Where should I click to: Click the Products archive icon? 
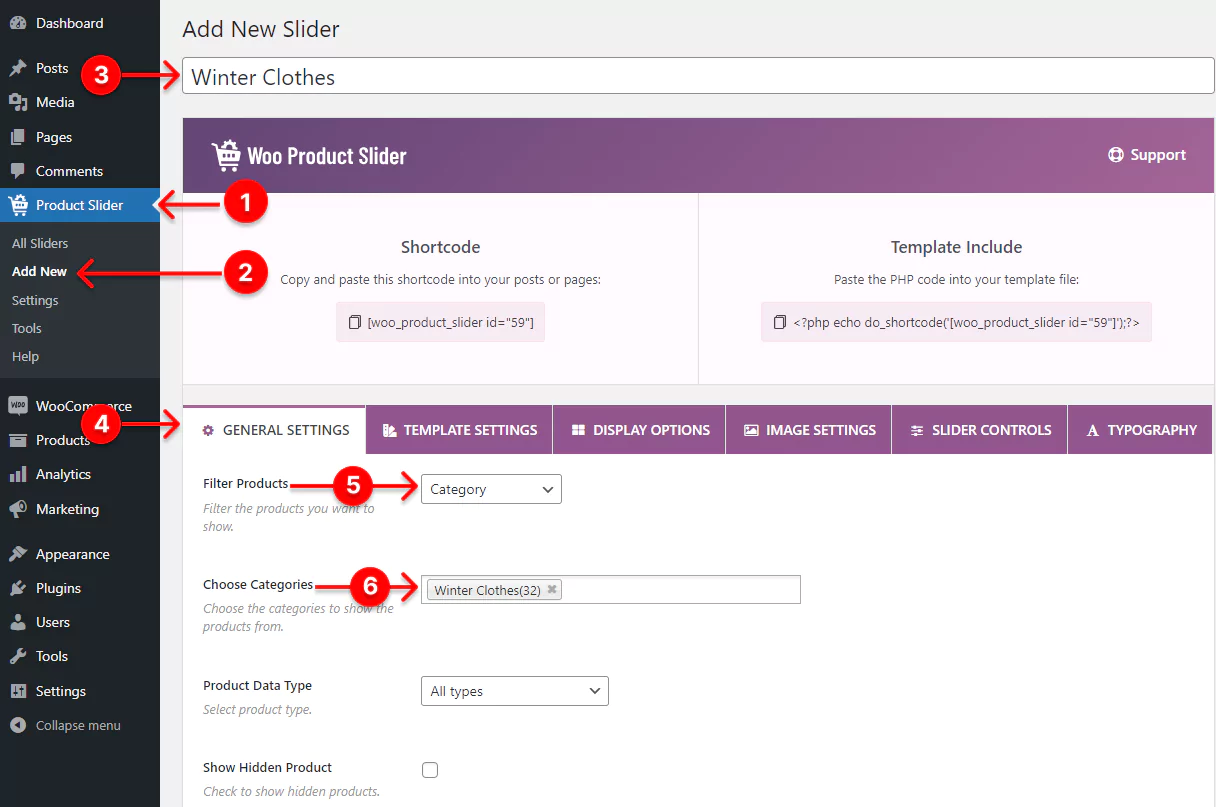[18, 440]
